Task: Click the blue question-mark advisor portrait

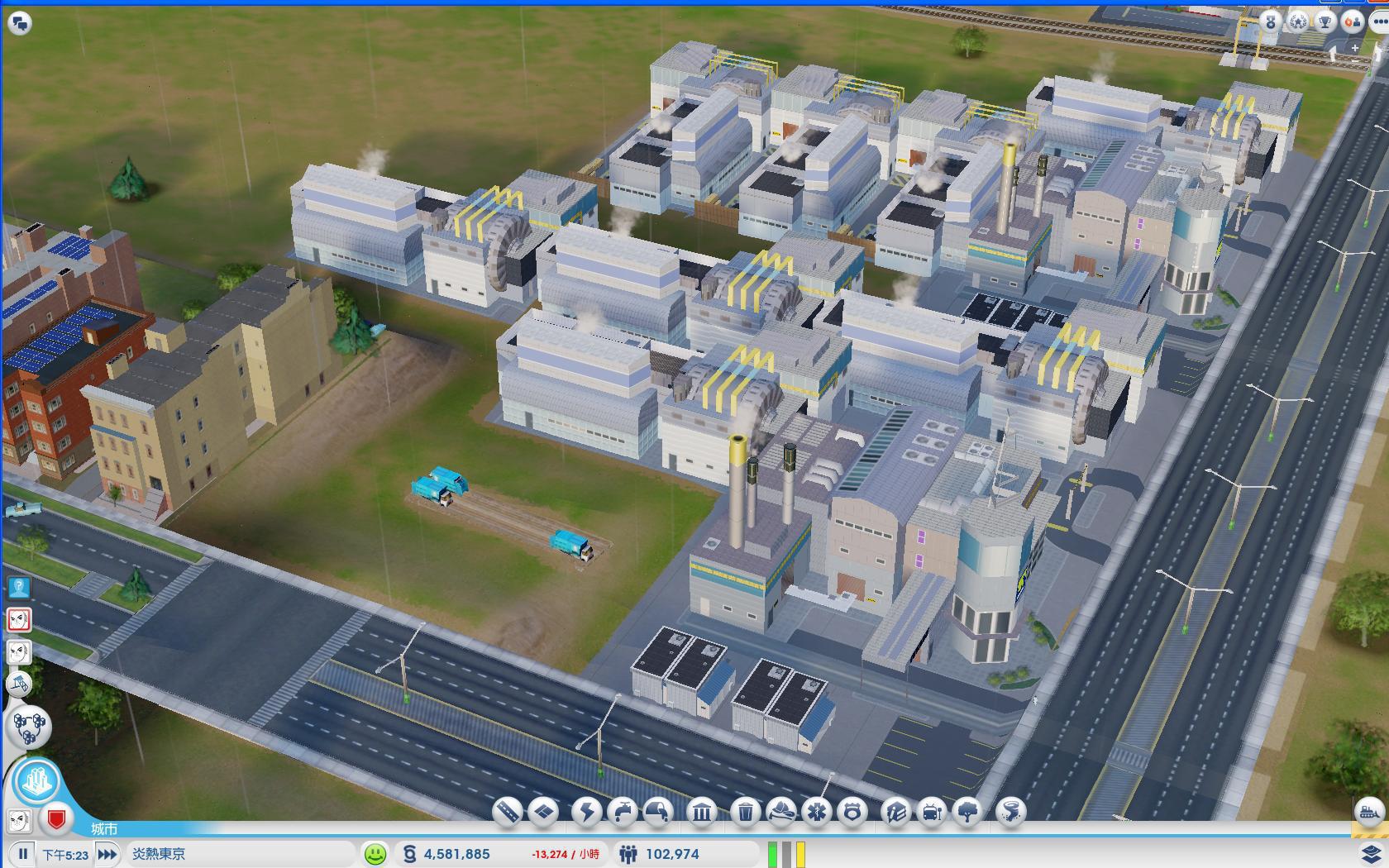Action: click(19, 588)
